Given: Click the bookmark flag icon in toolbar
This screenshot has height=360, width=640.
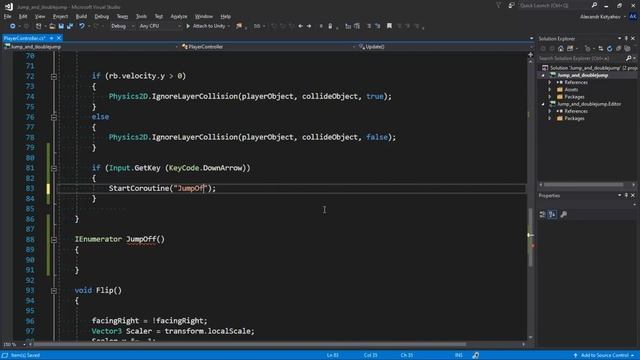Looking at the screenshot, I should tap(389, 26).
